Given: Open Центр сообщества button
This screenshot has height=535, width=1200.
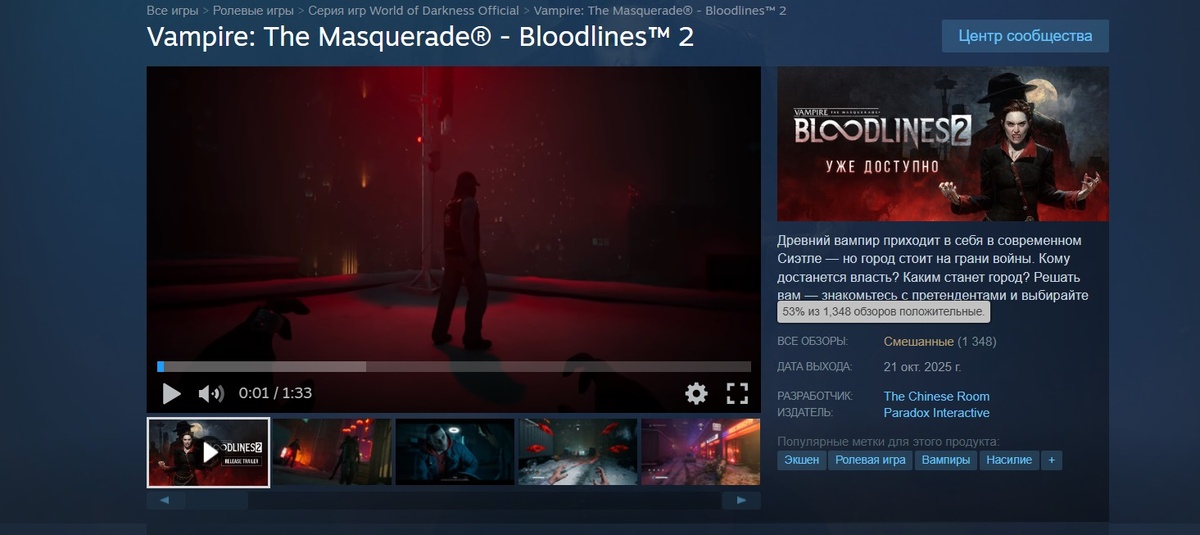Looking at the screenshot, I should tap(1025, 36).
